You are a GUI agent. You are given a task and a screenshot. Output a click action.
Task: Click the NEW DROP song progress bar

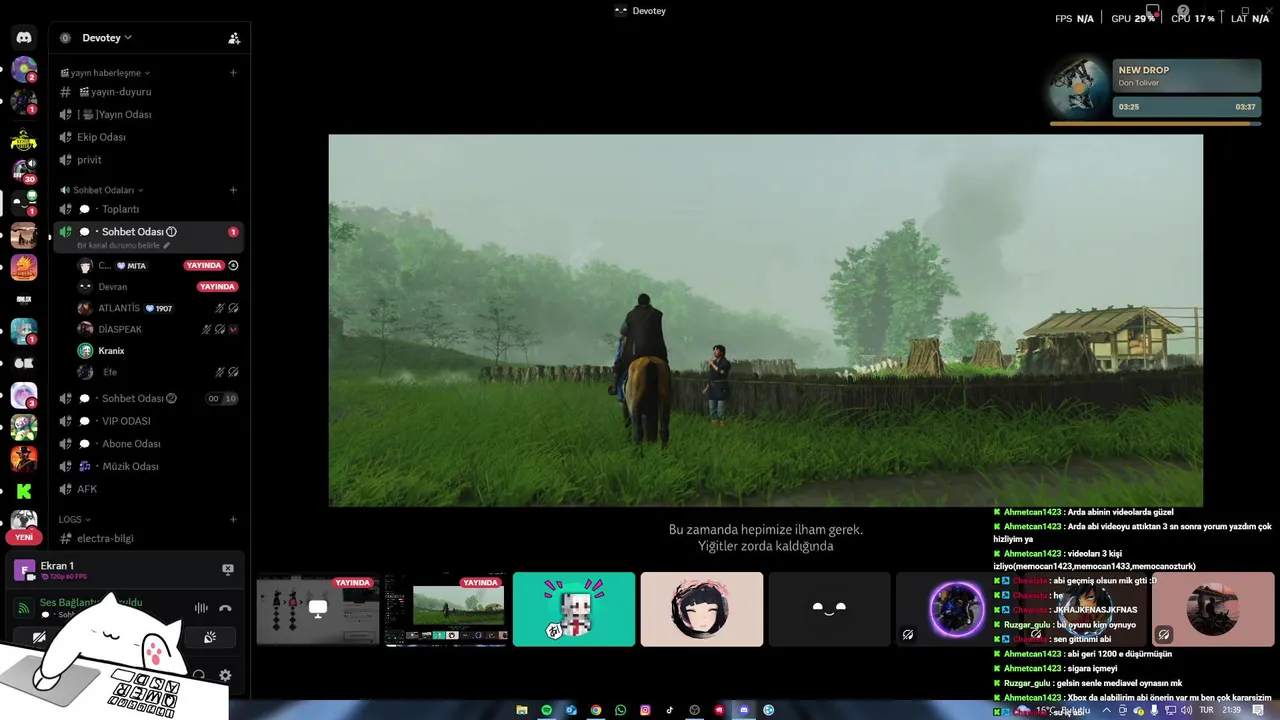(x=1156, y=124)
